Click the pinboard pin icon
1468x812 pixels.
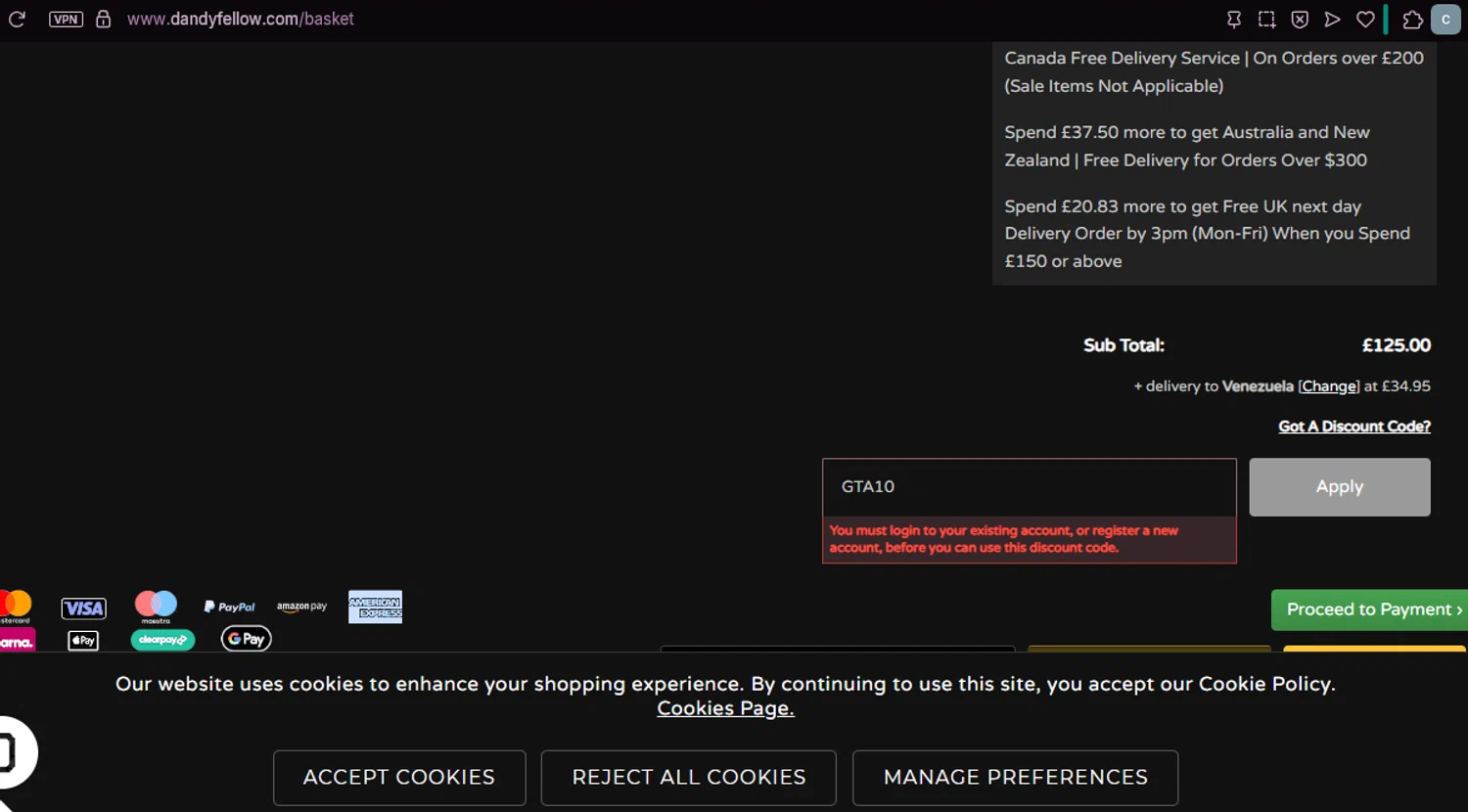click(1234, 20)
